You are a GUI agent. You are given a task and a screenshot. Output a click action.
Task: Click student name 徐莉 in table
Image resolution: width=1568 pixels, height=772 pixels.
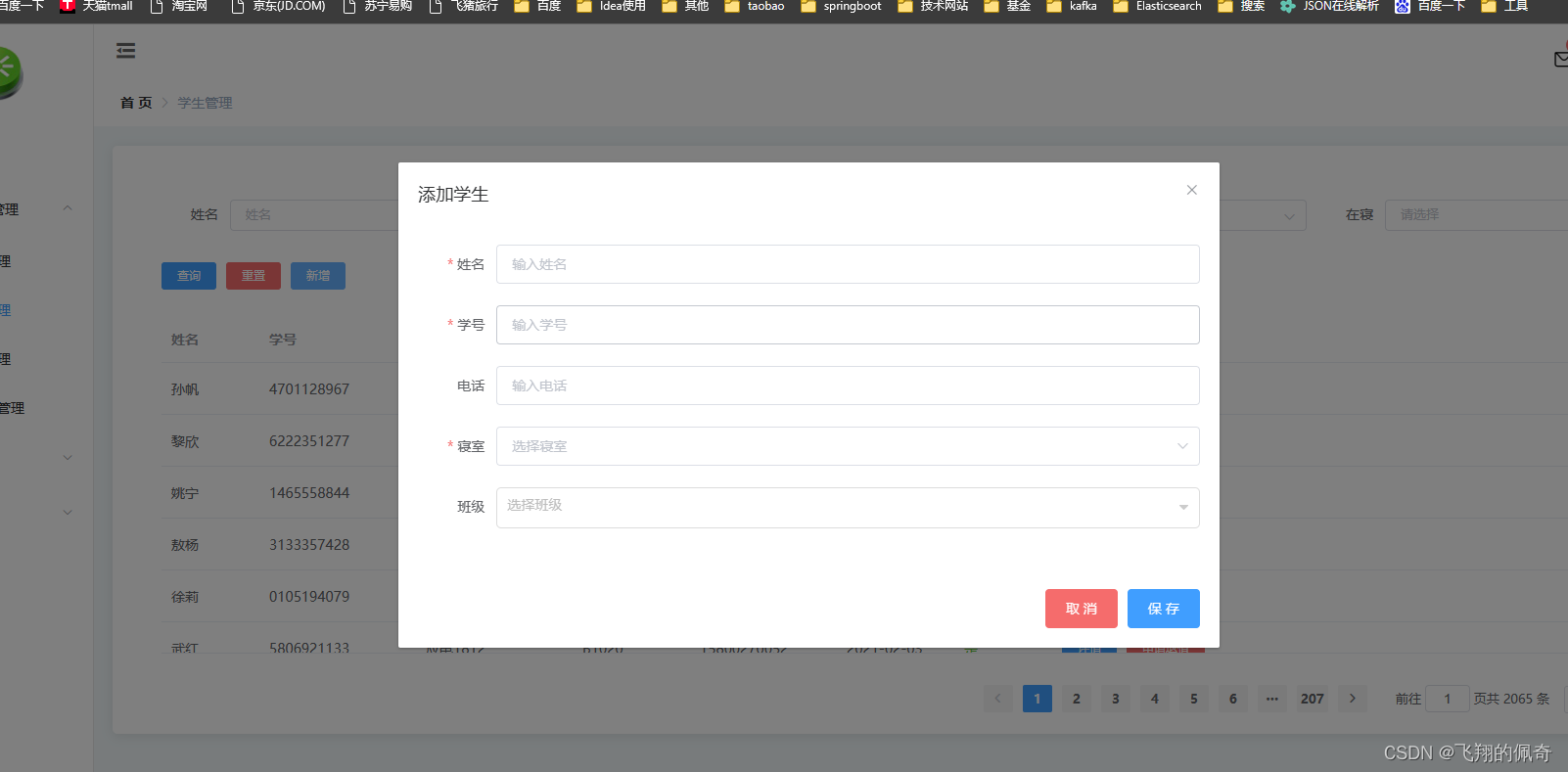tap(185, 597)
